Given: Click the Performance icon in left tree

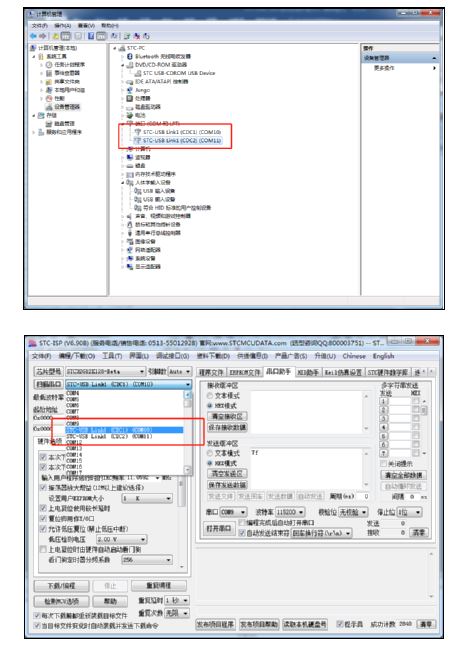Looking at the screenshot, I should click(49, 98).
